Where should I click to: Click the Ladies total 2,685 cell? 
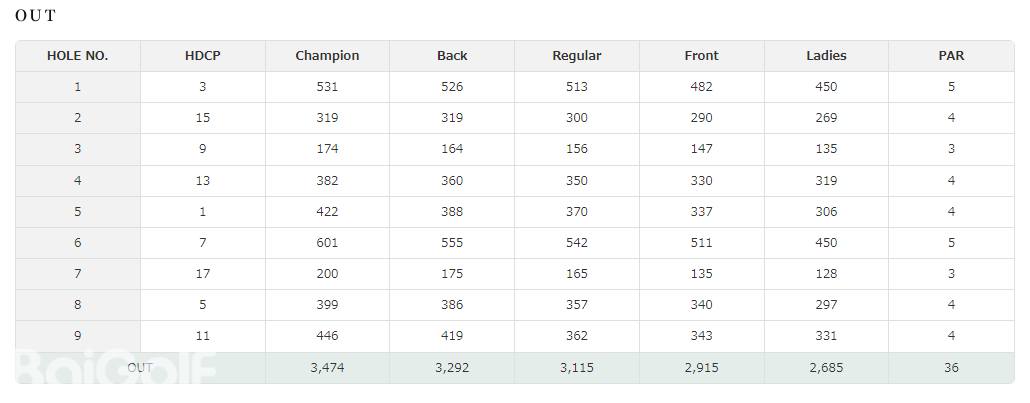(826, 368)
